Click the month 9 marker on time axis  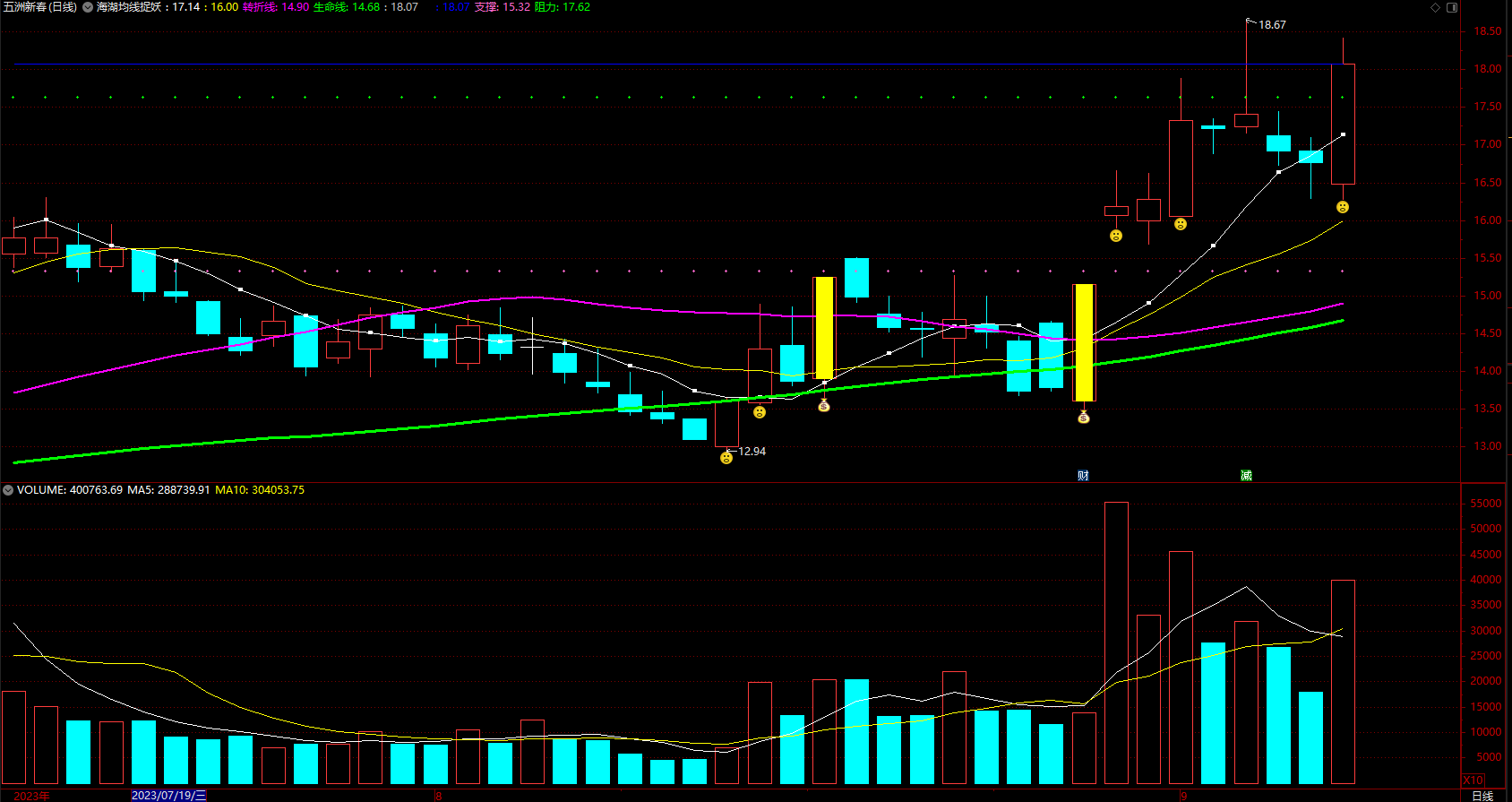pos(1184,796)
